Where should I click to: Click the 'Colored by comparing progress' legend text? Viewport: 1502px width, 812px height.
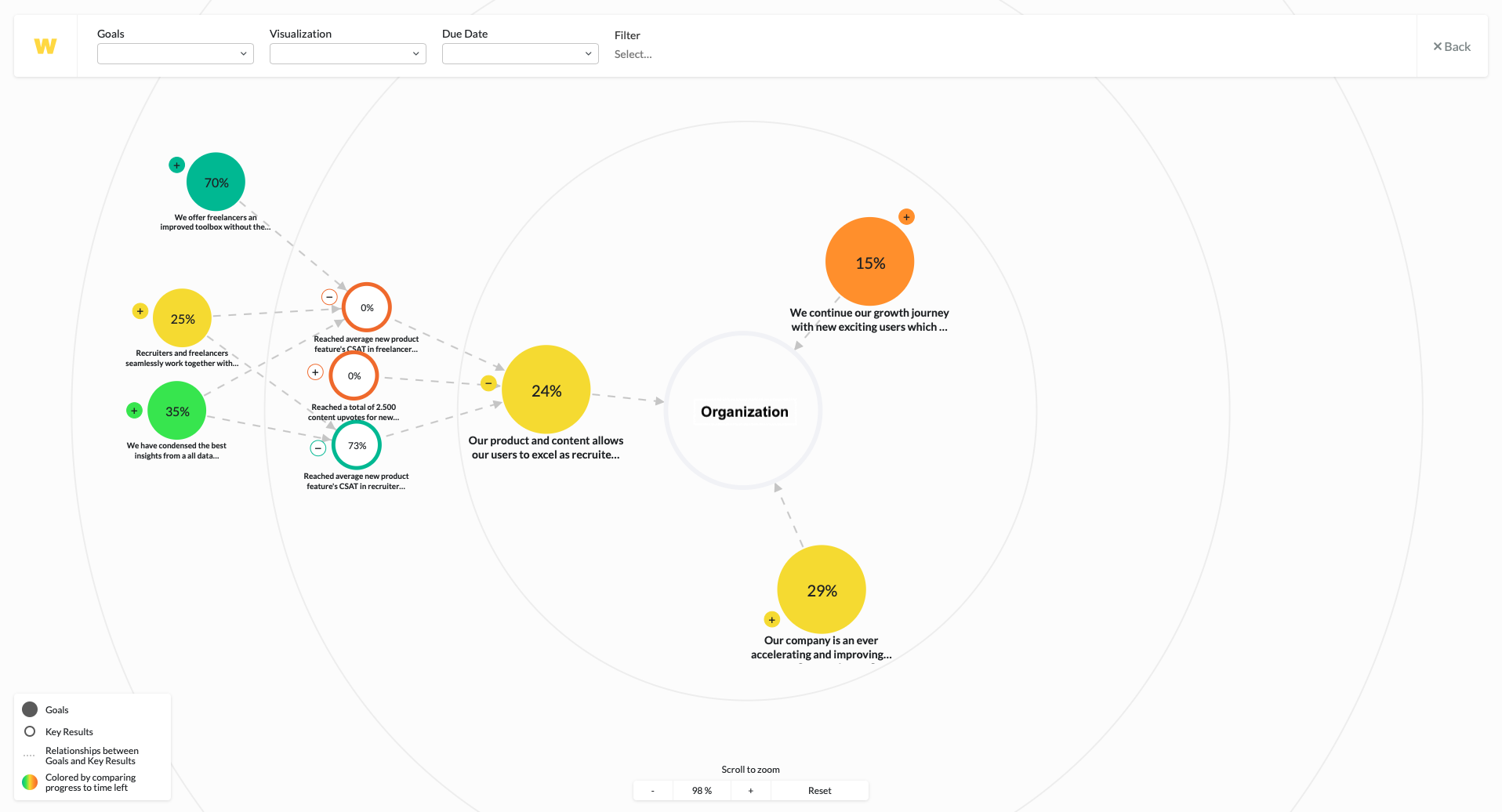point(90,782)
